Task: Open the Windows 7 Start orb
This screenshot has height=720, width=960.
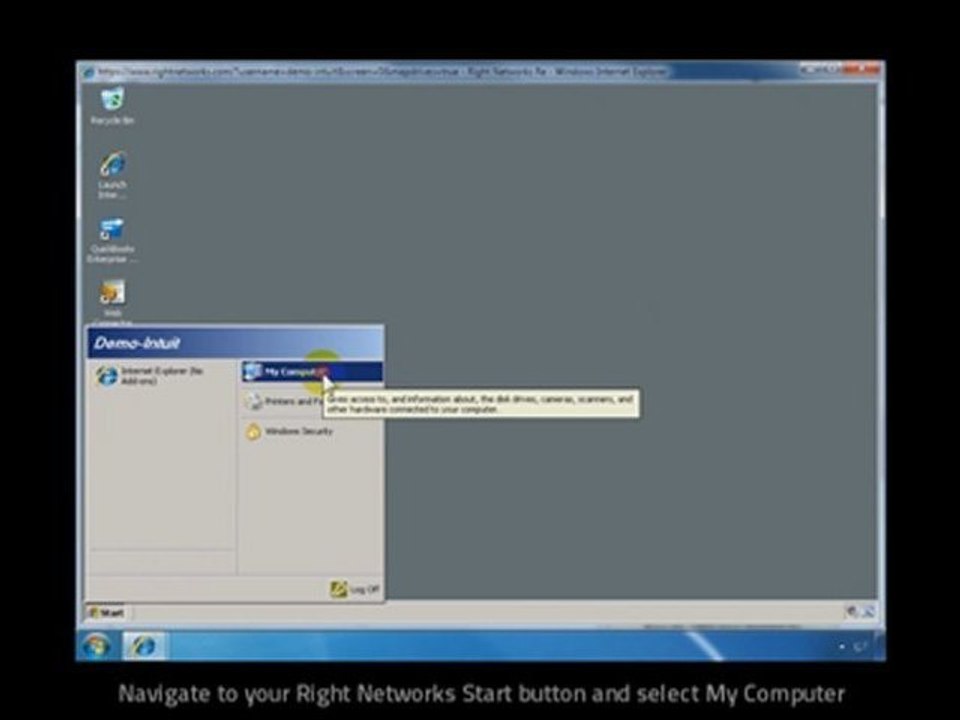Action: (x=96, y=646)
